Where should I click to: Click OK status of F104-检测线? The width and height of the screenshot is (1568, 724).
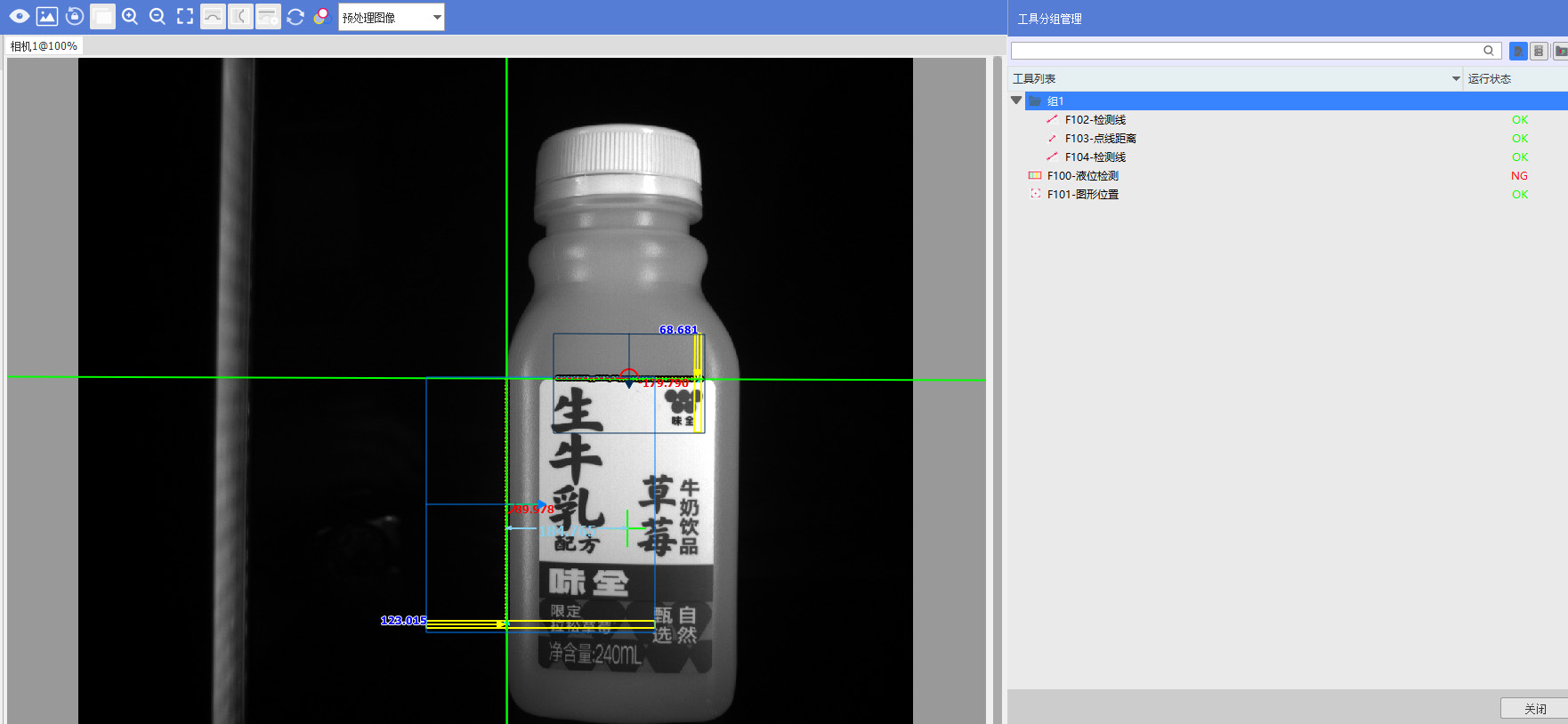1520,157
